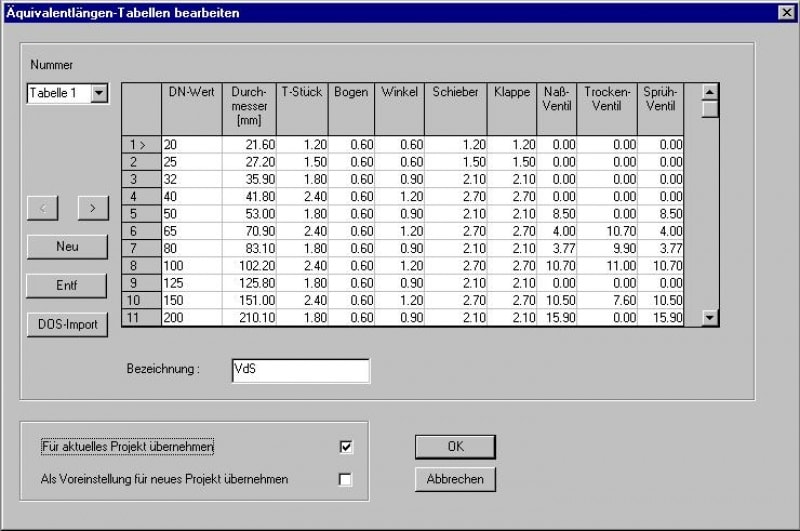Screen dimensions: 800x531
Task: Click the DOS-Import button
Action: tap(67, 326)
